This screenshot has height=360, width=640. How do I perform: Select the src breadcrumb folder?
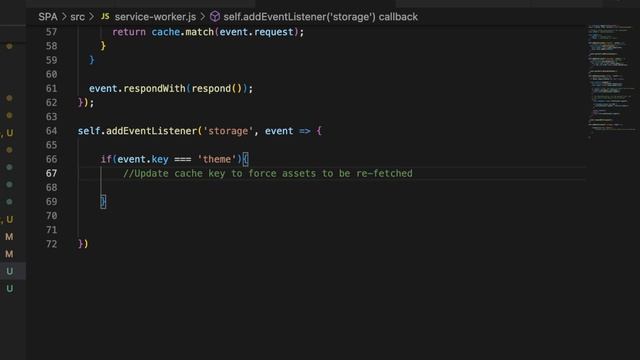click(78, 17)
